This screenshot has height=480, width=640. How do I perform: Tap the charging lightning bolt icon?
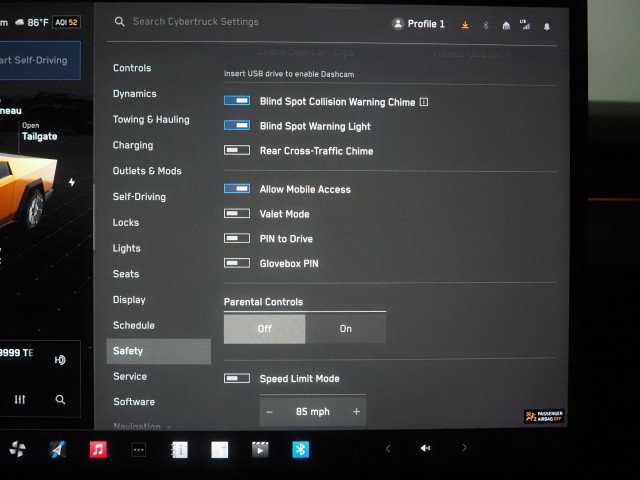coord(72,182)
